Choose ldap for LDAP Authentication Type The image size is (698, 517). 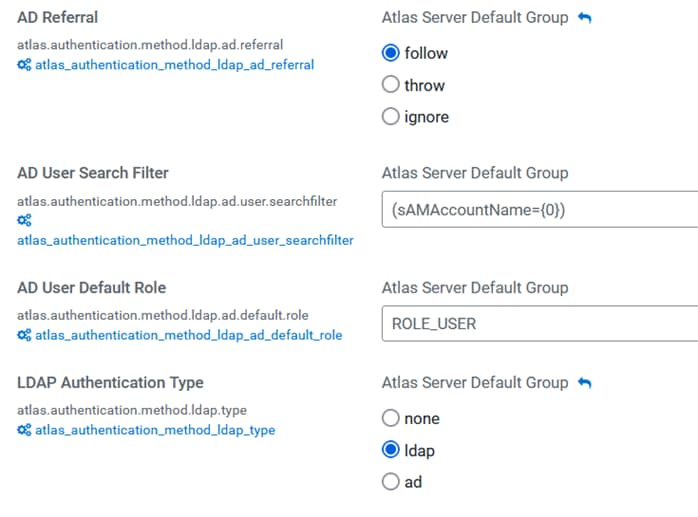390,450
